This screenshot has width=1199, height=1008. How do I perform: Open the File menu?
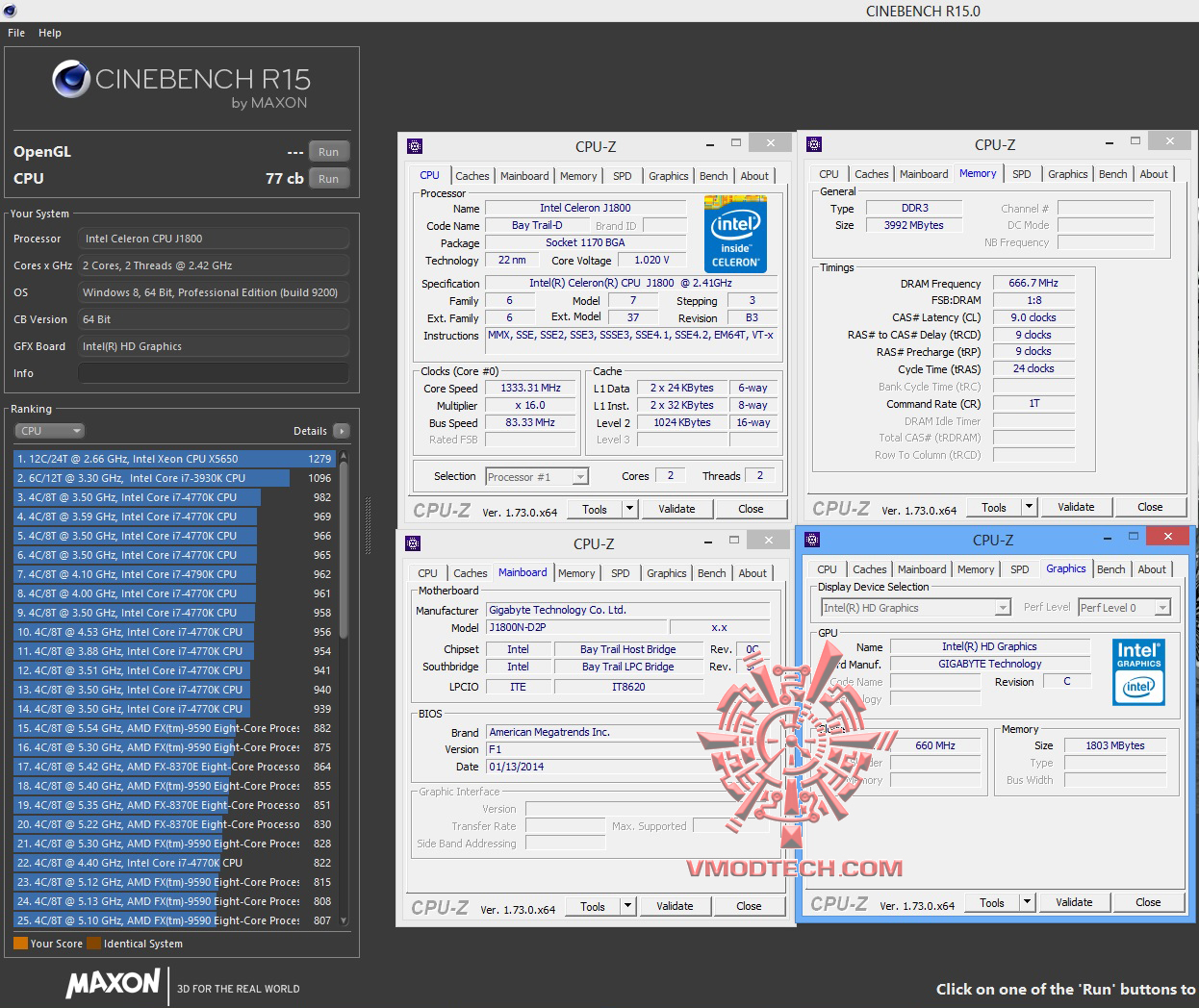pos(16,33)
